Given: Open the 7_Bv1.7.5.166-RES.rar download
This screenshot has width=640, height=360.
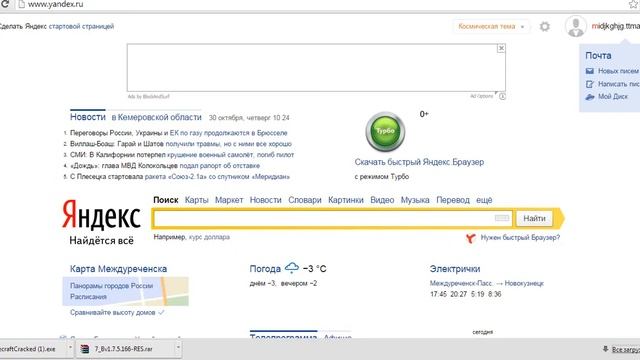Looking at the screenshot, I should pos(124,349).
